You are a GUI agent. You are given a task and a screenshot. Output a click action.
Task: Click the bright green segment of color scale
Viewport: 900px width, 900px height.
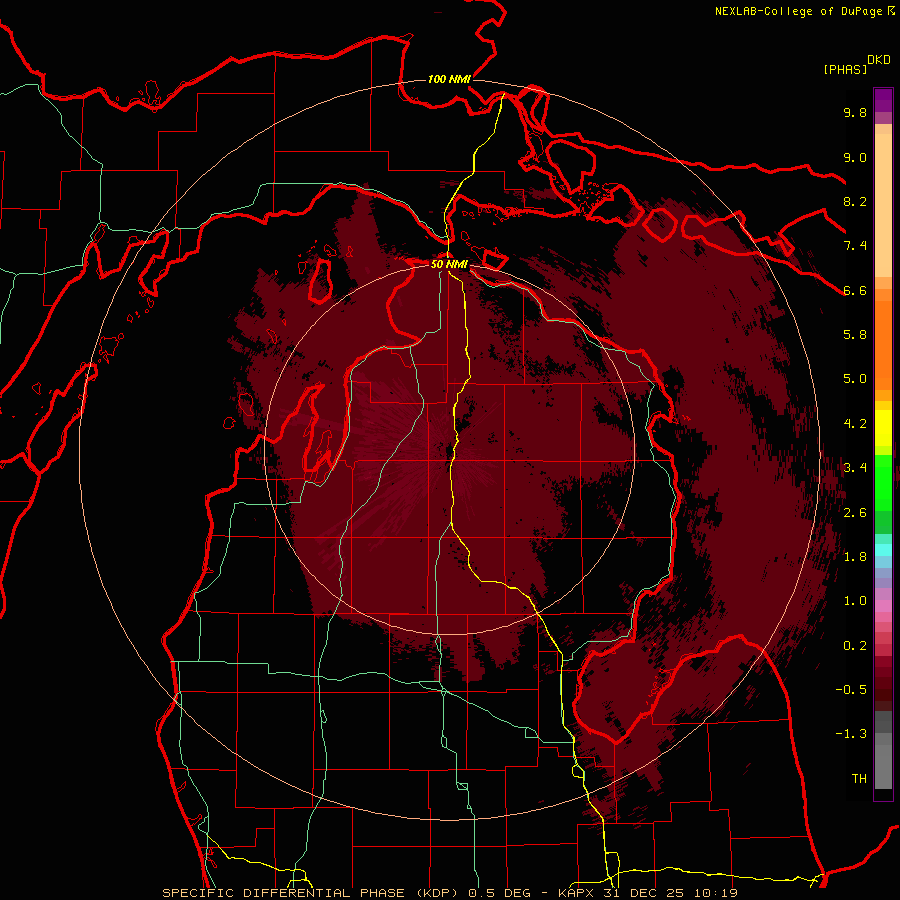pyautogui.click(x=883, y=482)
